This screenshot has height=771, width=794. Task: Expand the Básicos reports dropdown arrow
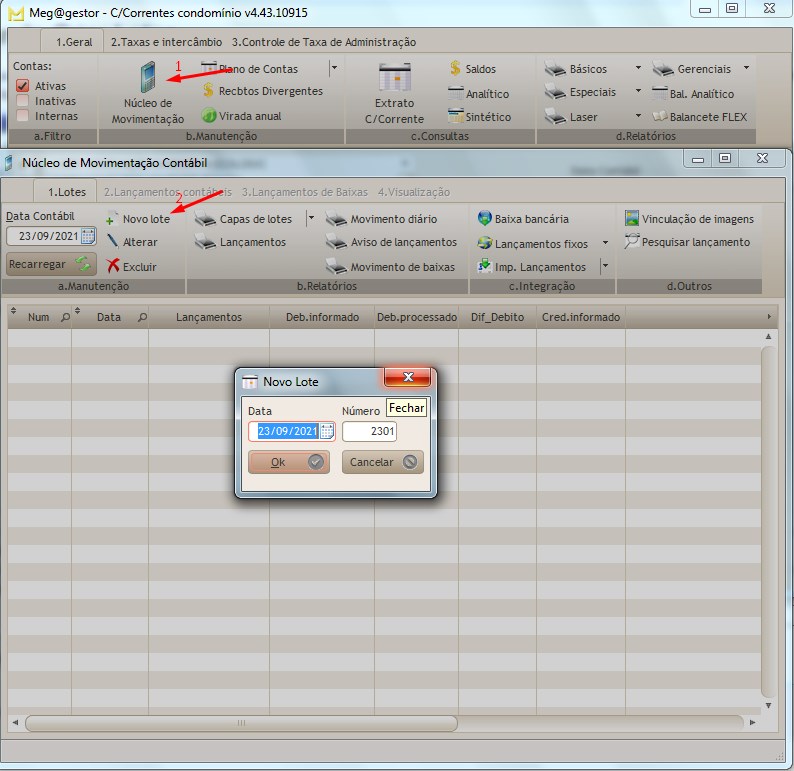point(638,69)
